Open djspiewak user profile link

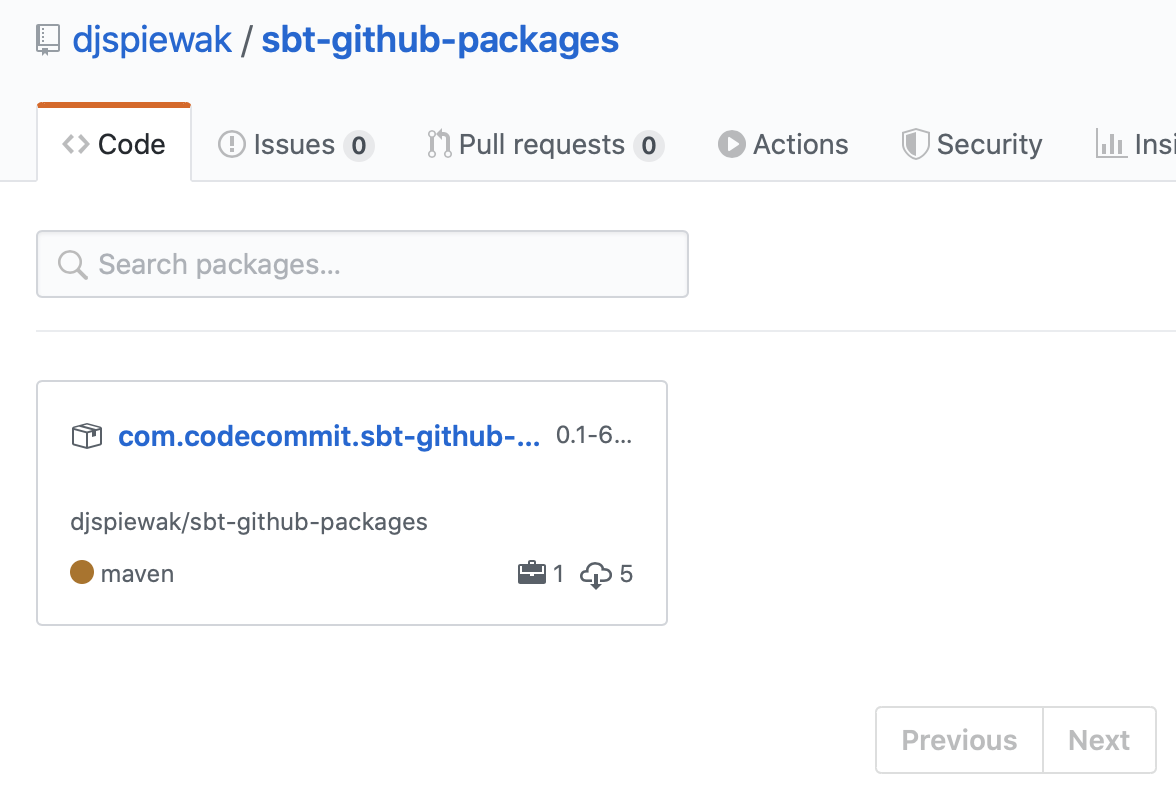[x=152, y=40]
